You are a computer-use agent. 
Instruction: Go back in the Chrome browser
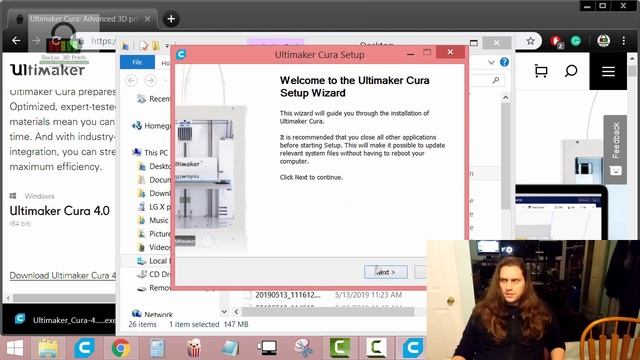coord(16,41)
